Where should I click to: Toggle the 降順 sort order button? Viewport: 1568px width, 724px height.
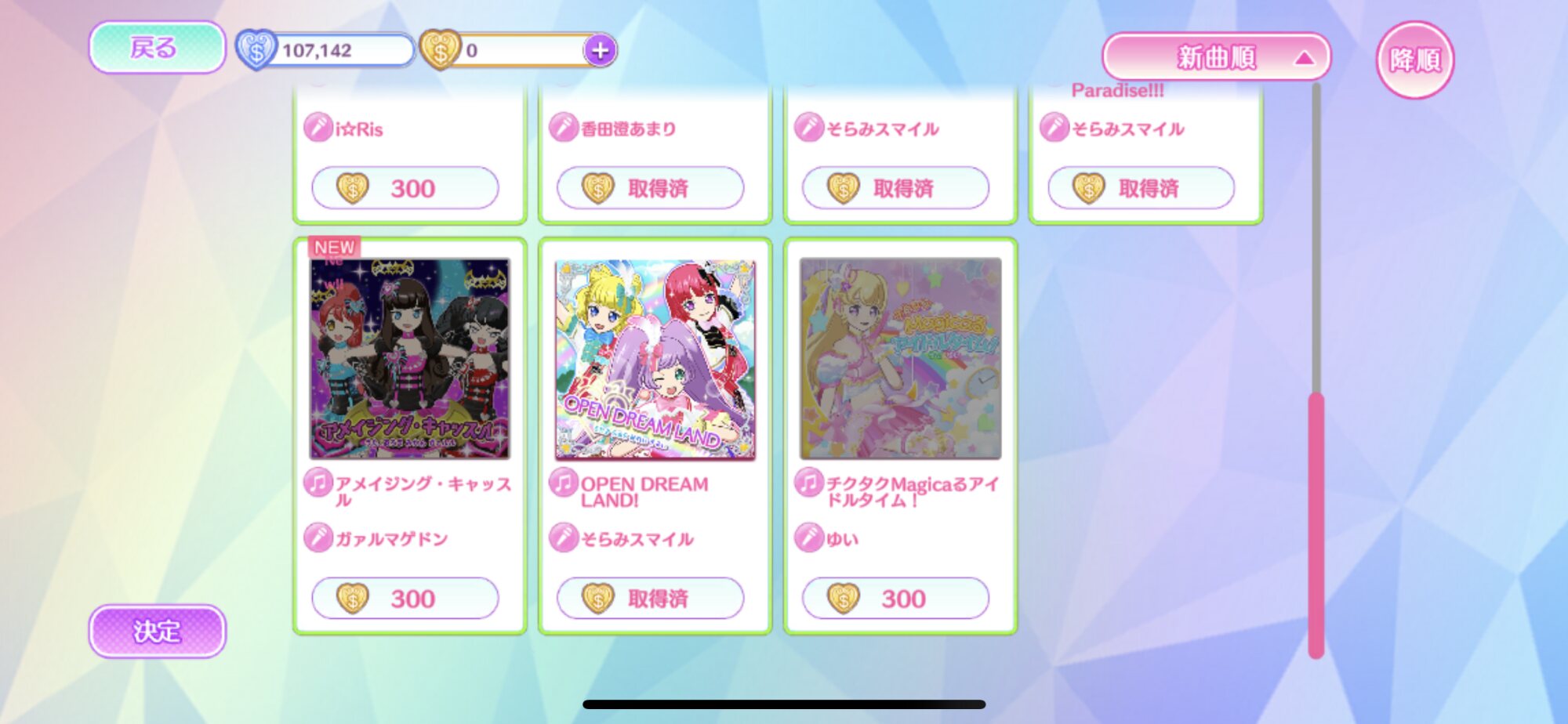[1415, 60]
